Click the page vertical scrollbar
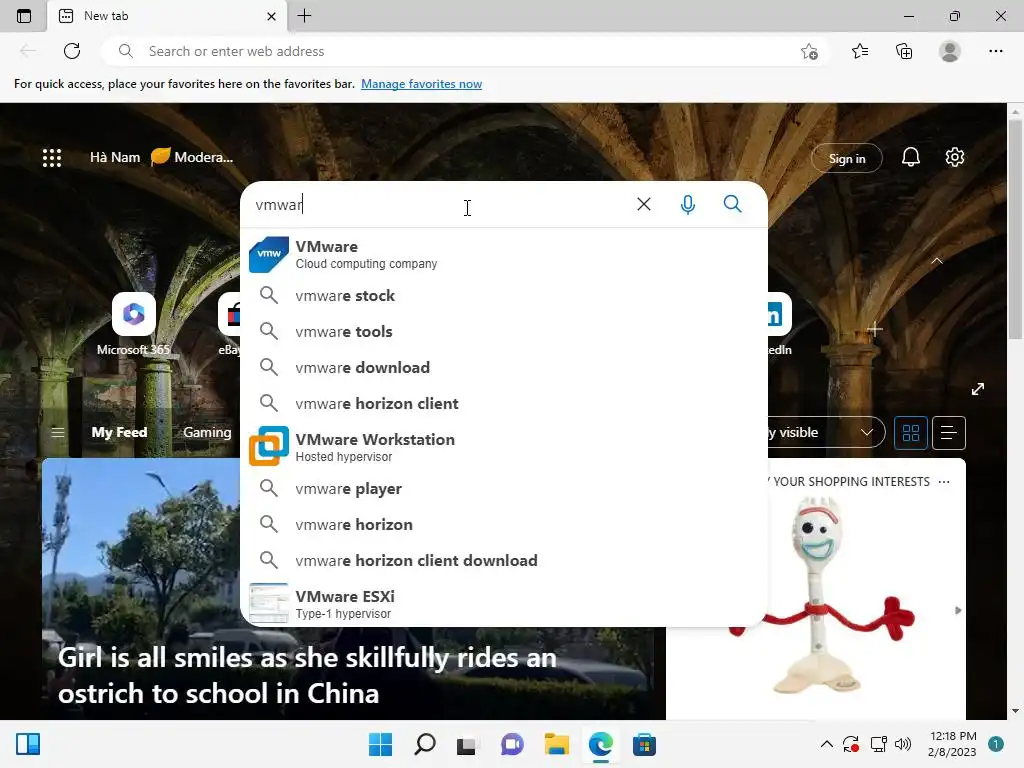The image size is (1024, 768). pos(1015,229)
